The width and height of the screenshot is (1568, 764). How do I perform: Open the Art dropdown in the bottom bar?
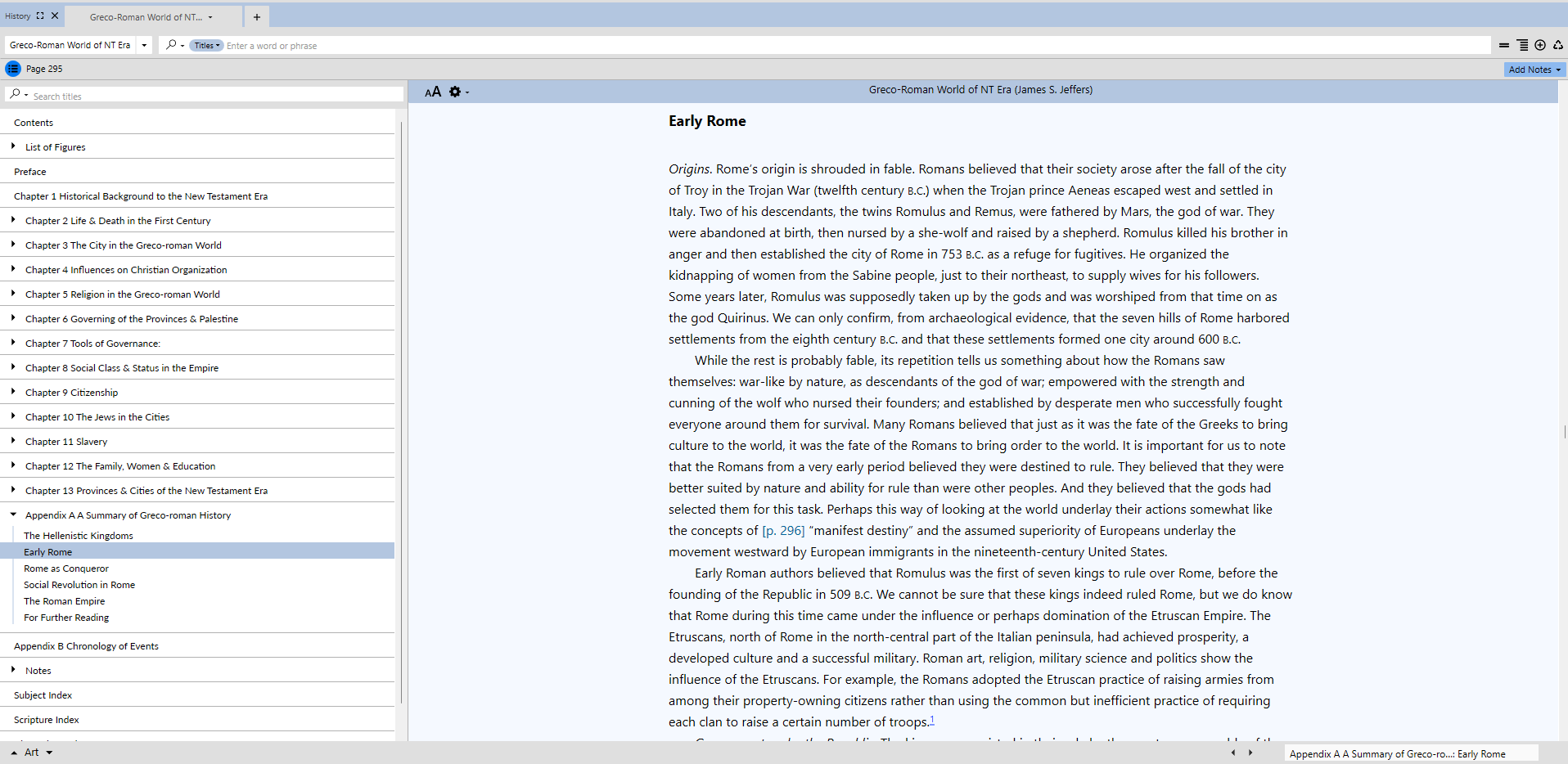(x=49, y=753)
